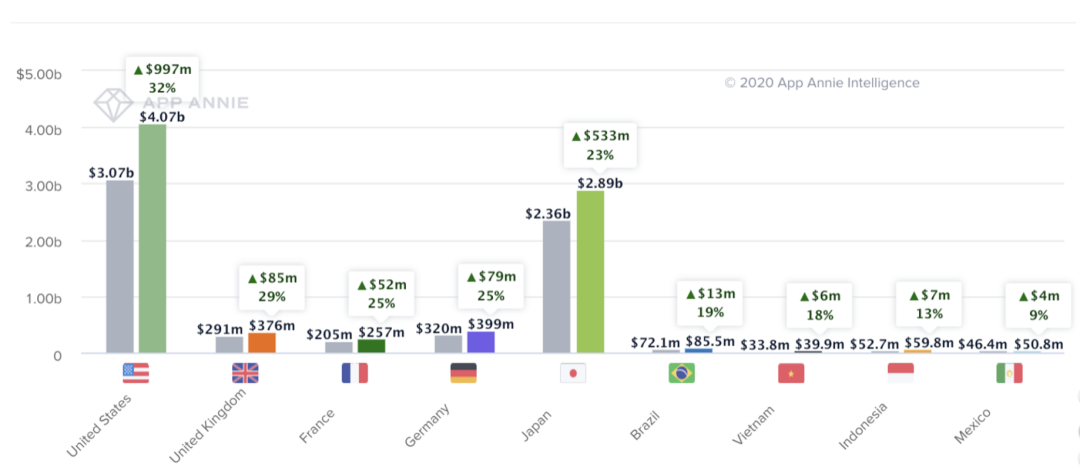Select the orange $376m United Kingdom bar

pyautogui.click(x=262, y=342)
